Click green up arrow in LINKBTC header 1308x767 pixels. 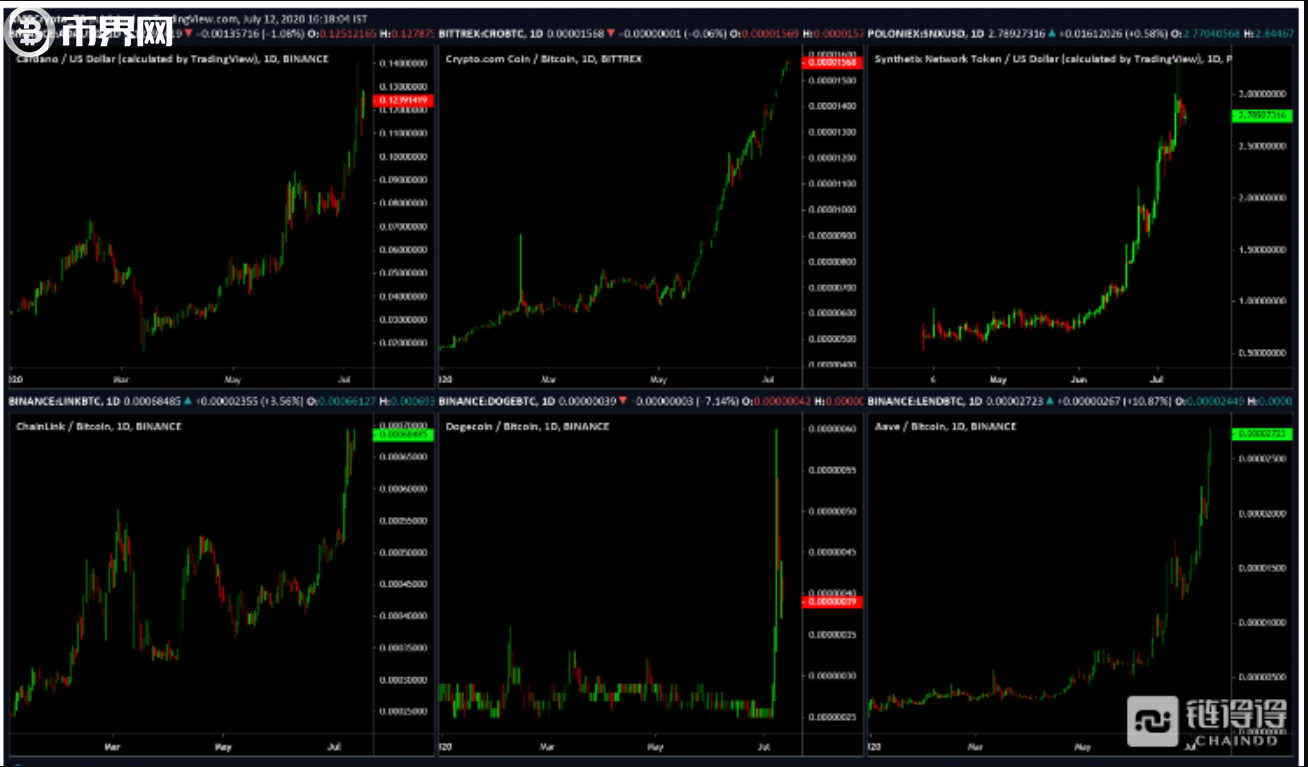click(187, 402)
